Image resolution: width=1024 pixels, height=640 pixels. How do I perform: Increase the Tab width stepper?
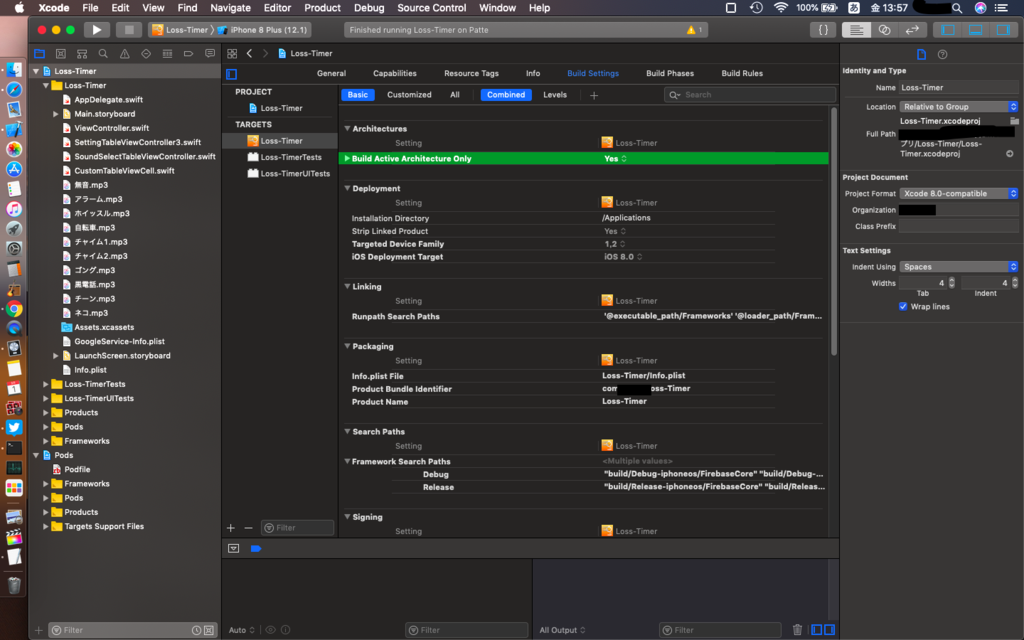(x=952, y=280)
